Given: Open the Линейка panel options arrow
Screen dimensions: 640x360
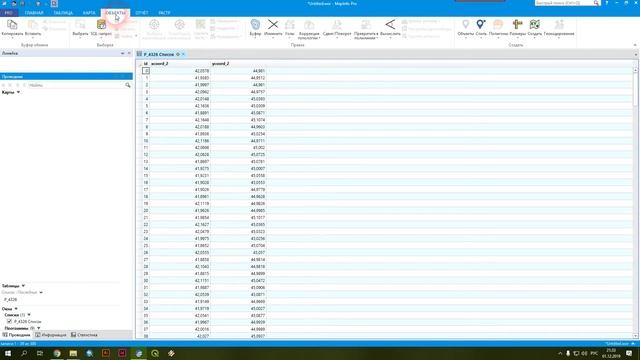Looking at the screenshot, I should point(122,53).
